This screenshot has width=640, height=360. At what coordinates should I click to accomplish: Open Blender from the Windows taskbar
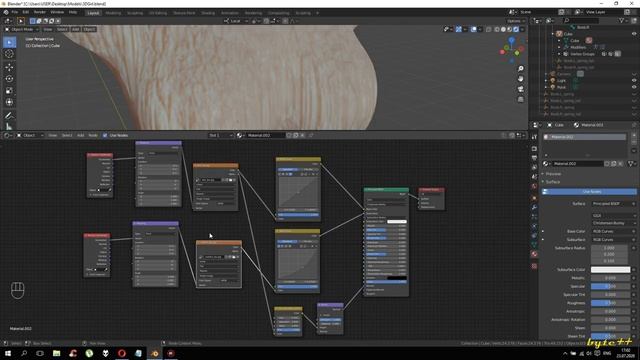[155, 353]
